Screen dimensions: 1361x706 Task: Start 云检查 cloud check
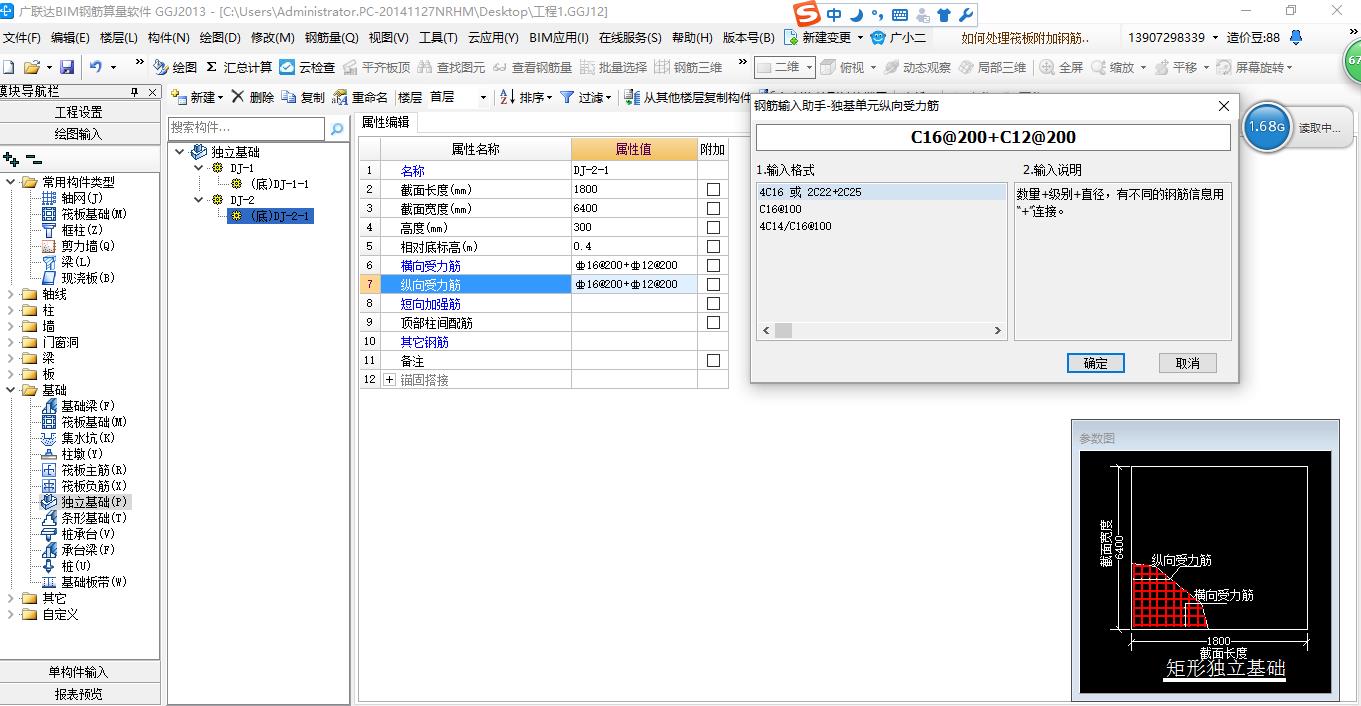click(x=308, y=67)
